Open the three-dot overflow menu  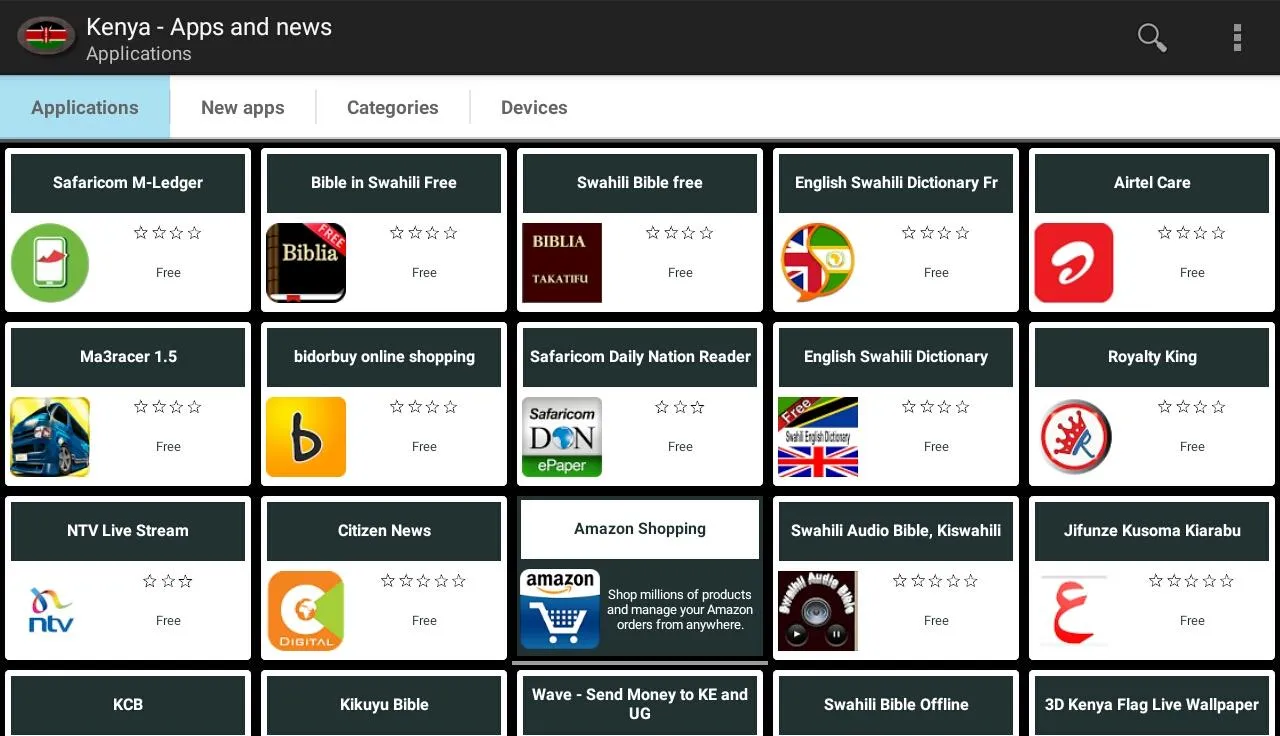point(1237,38)
